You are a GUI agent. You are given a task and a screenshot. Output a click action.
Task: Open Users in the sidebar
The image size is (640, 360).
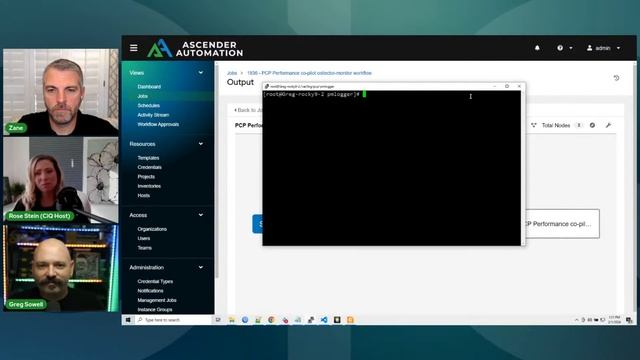(144, 238)
